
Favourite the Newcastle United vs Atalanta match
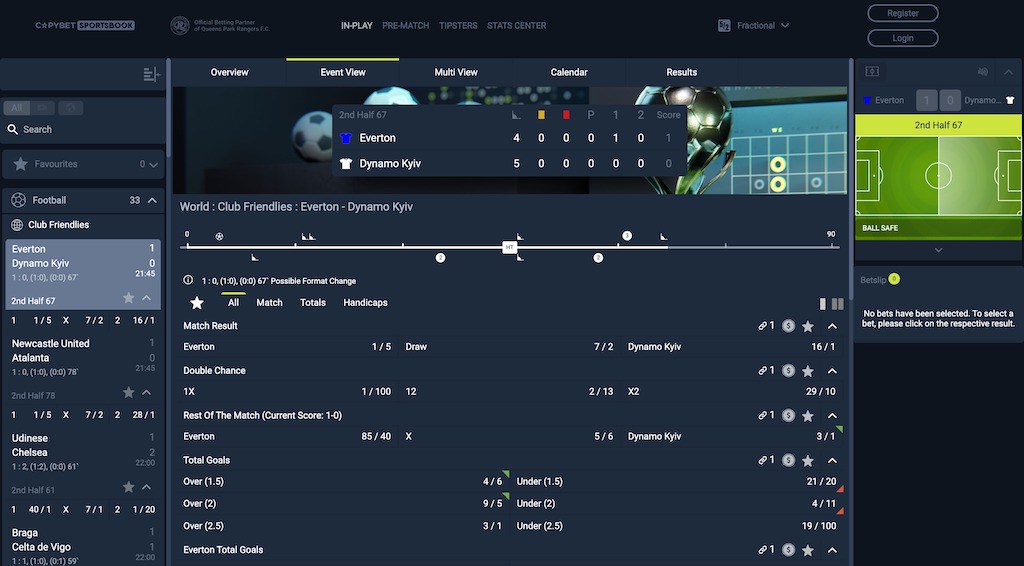(x=129, y=393)
